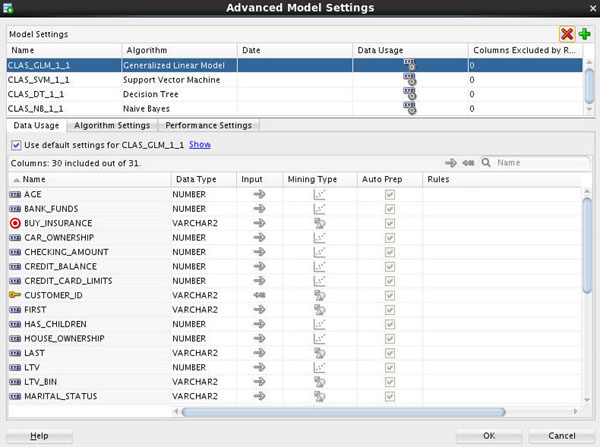Toggle the input arrow for AGE
The height and width of the screenshot is (447, 600).
click(x=259, y=194)
